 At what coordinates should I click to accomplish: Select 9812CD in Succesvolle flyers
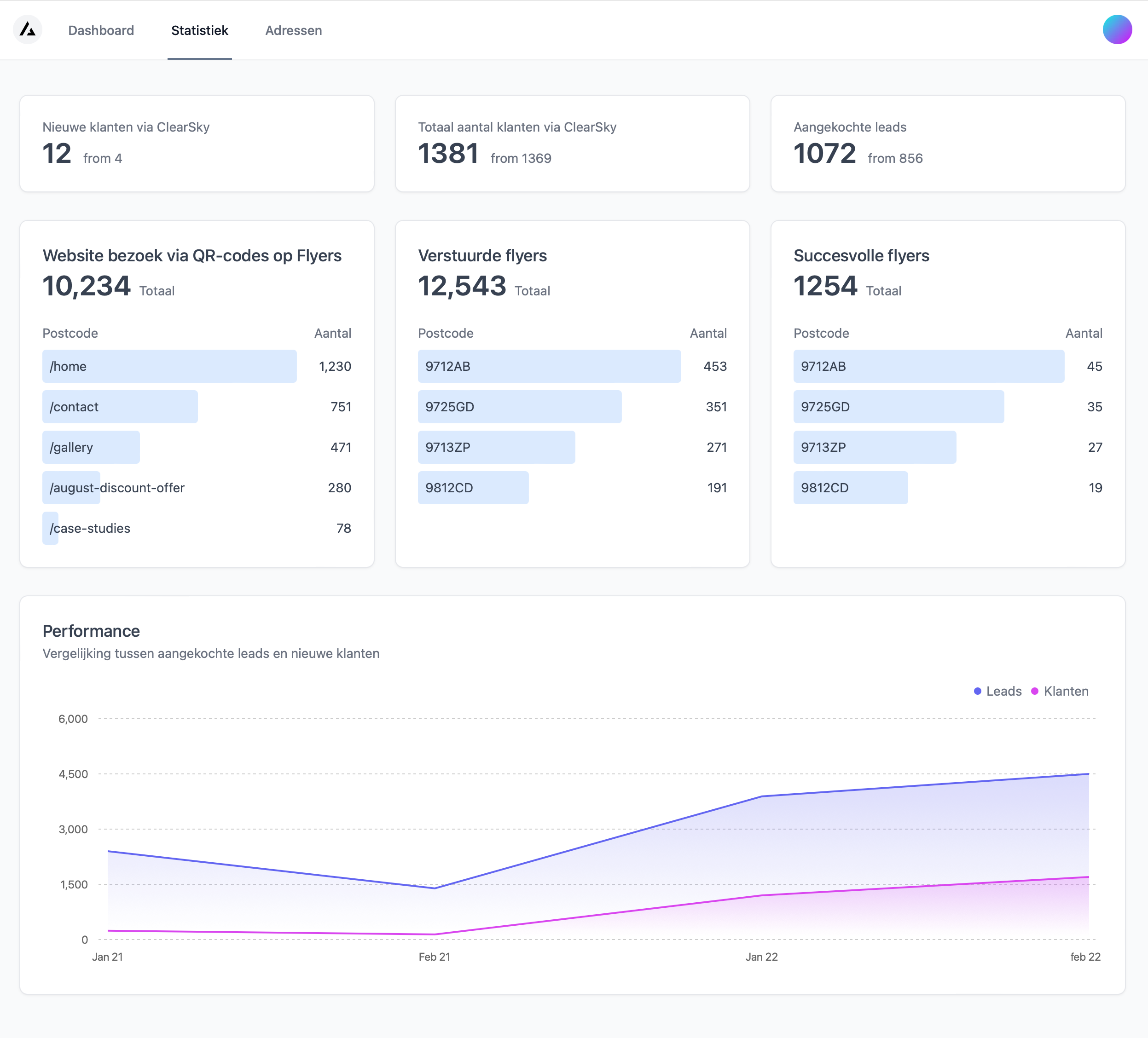(850, 487)
